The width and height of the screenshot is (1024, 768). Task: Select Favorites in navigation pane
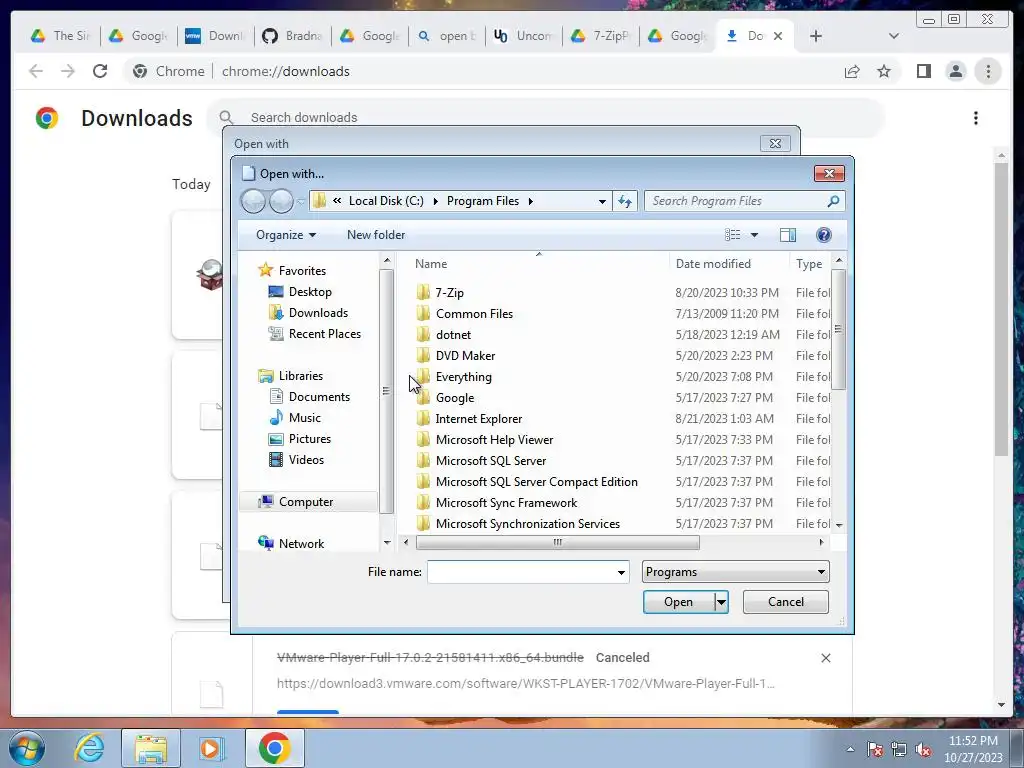pos(302,270)
